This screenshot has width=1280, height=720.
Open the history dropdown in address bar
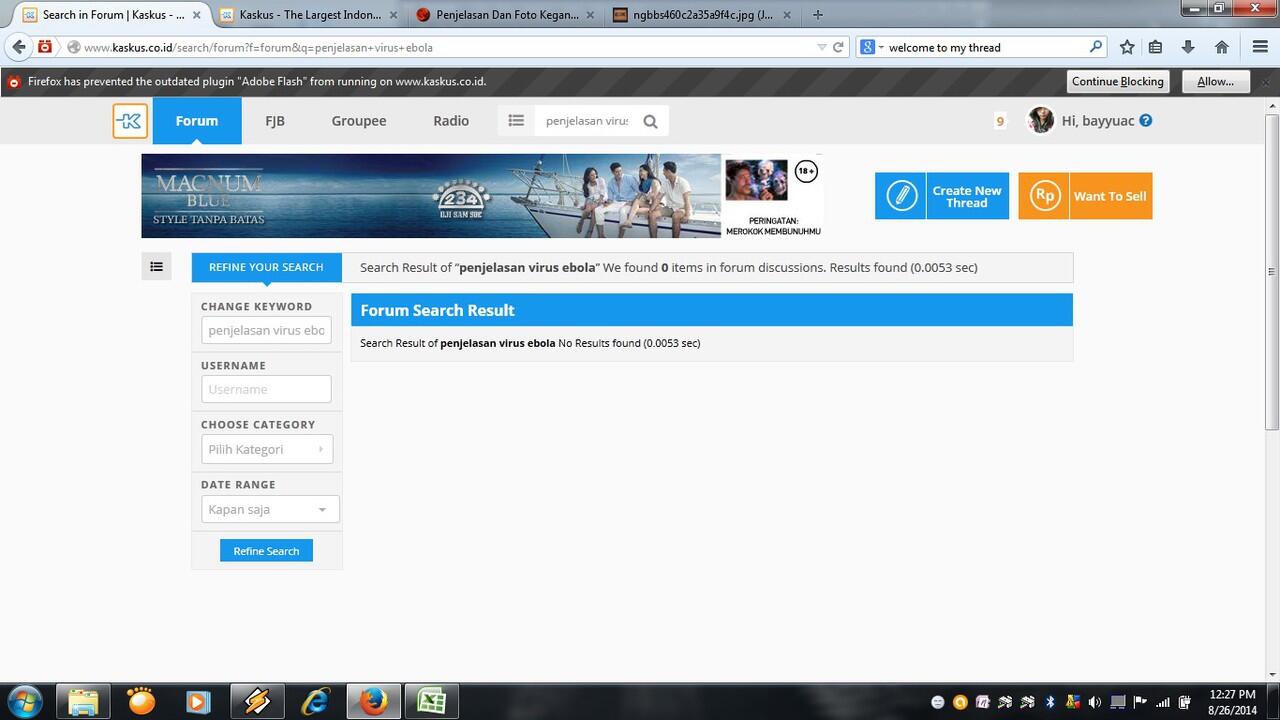tap(822, 47)
